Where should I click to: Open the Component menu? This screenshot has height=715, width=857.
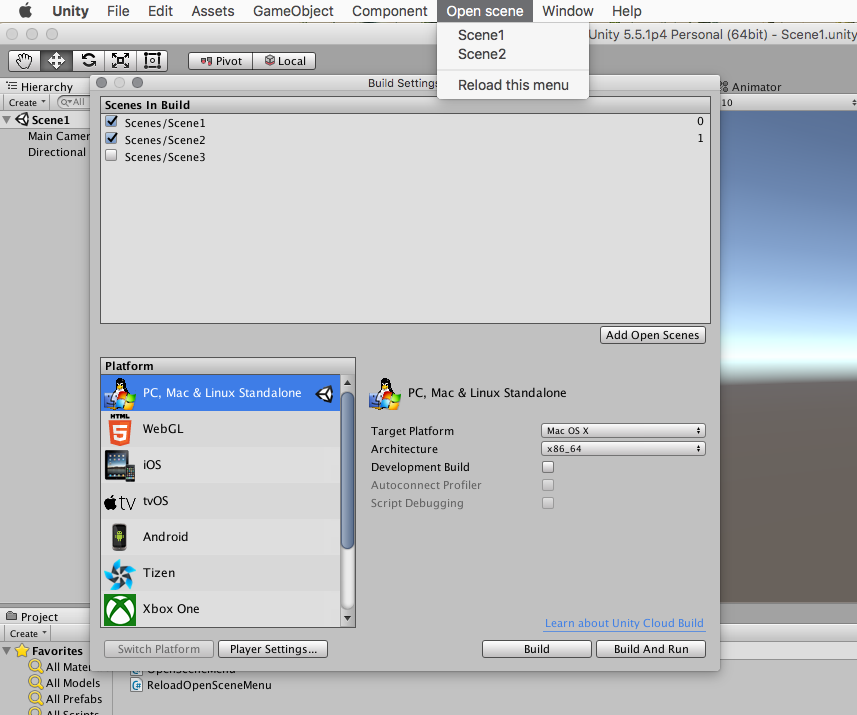tap(390, 11)
